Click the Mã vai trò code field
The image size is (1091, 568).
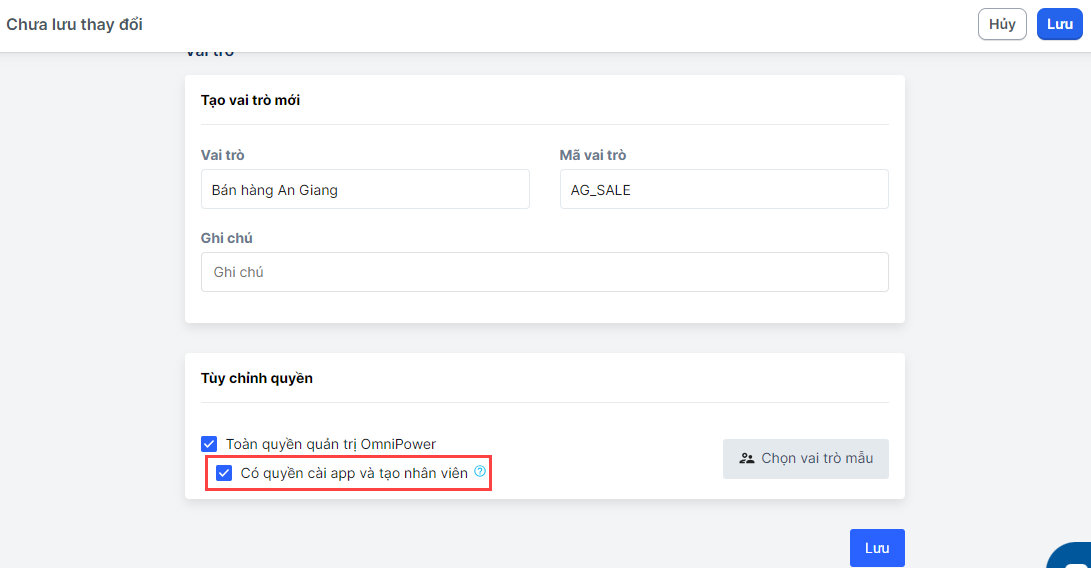click(x=724, y=189)
